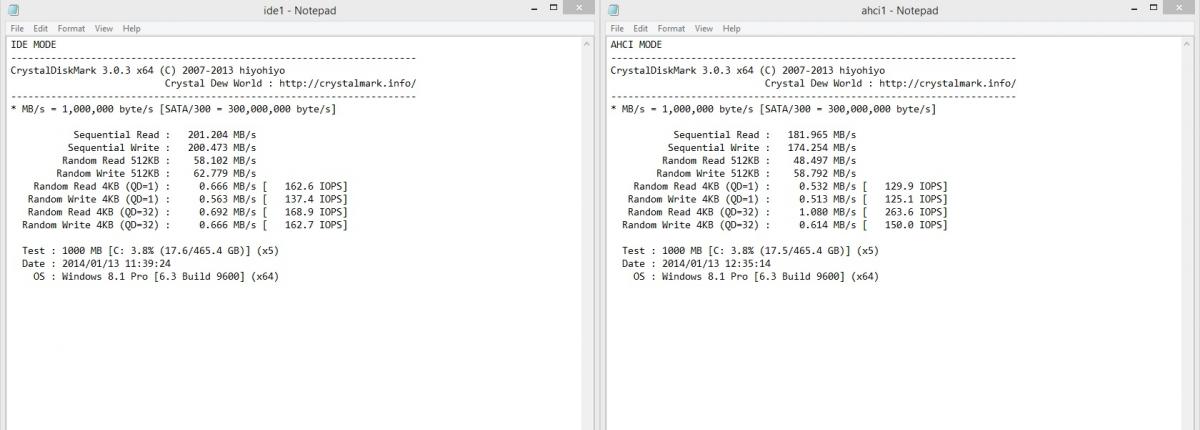Click OS Windows 8.1 Pro line in ahci1
Viewport: 1200px width, 430px height.
click(x=755, y=277)
